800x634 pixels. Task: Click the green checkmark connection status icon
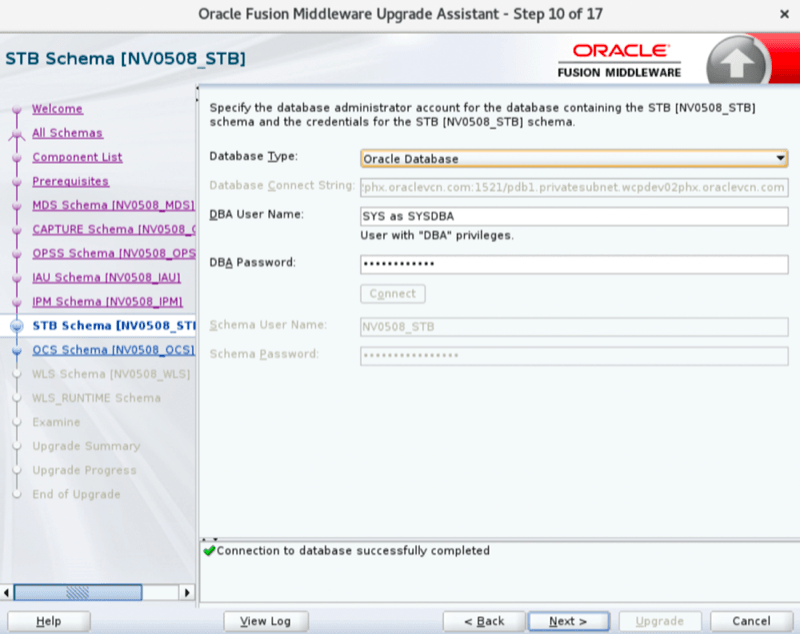pyautogui.click(x=209, y=551)
